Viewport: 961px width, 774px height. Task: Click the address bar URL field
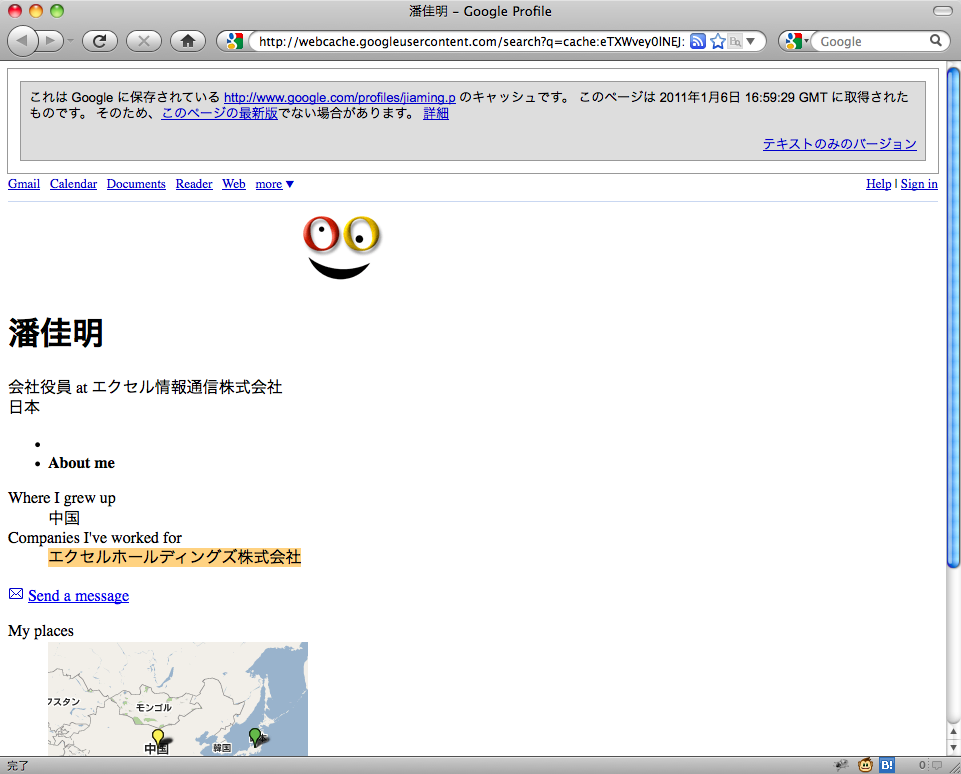click(471, 42)
